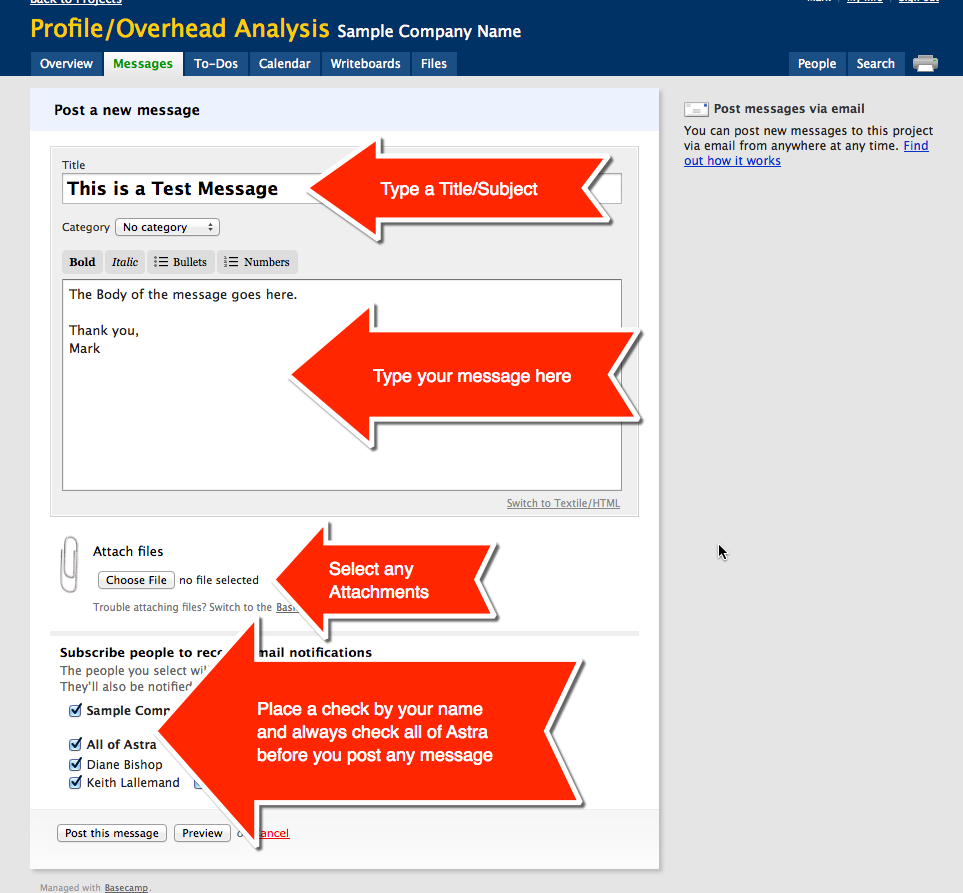Switch to the Messages tab

pos(143,64)
